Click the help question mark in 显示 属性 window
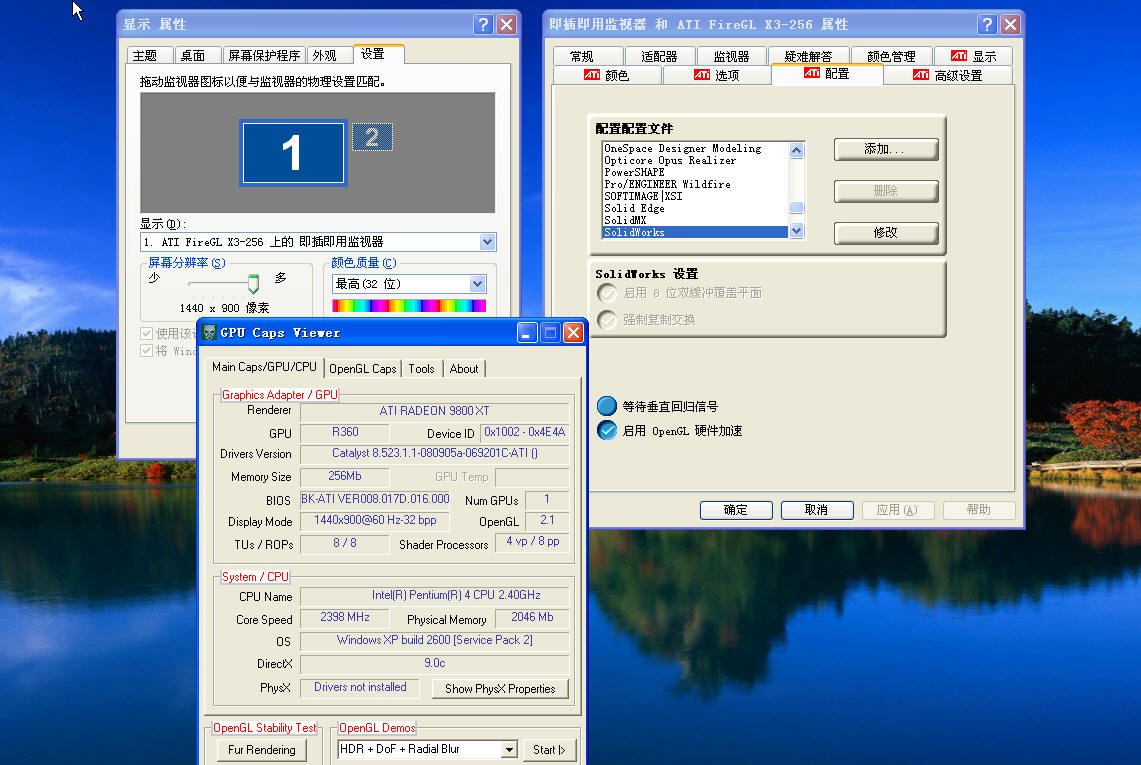 pos(483,25)
